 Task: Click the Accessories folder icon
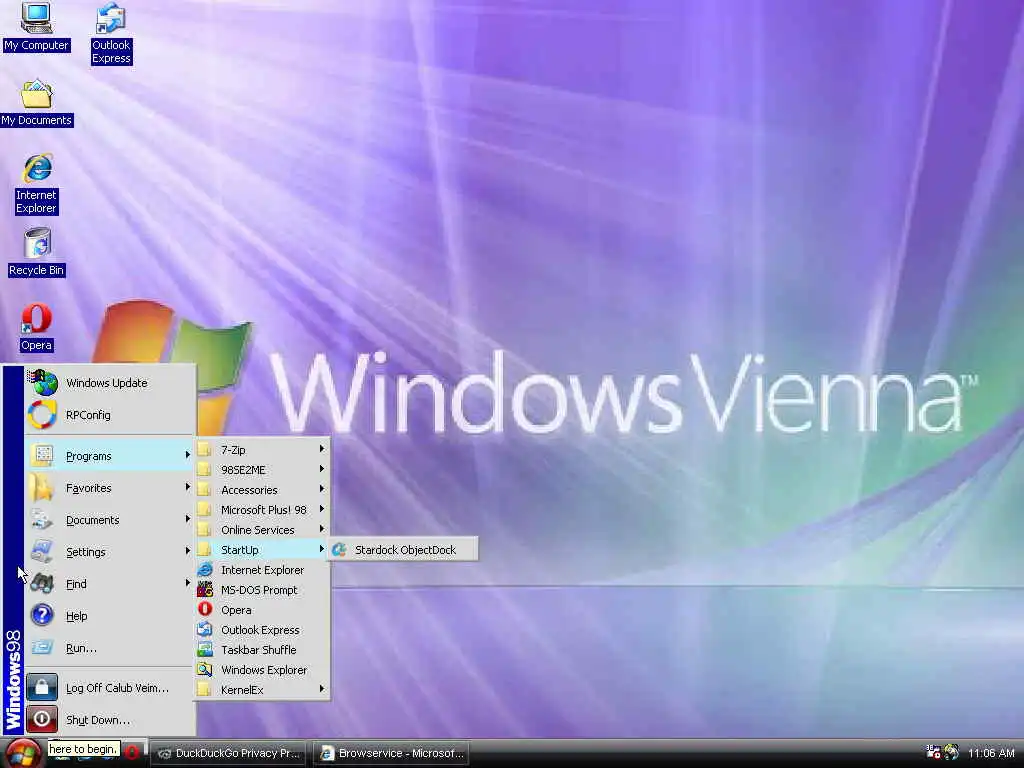[x=204, y=489]
